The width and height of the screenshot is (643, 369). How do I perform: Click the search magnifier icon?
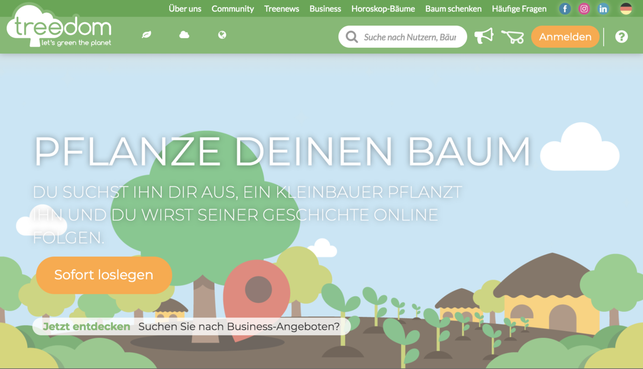pyautogui.click(x=351, y=37)
